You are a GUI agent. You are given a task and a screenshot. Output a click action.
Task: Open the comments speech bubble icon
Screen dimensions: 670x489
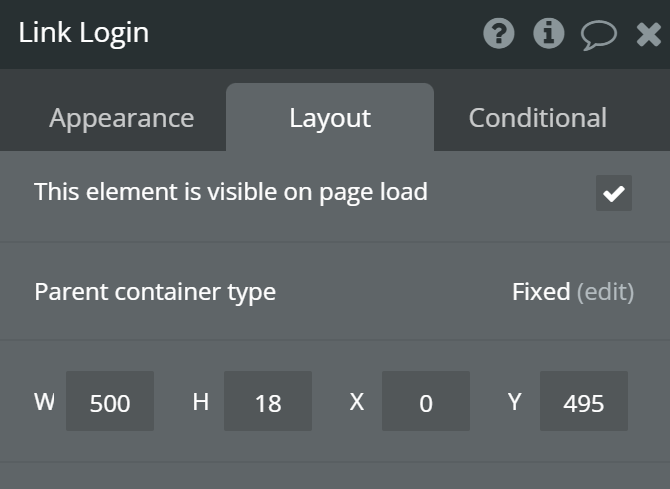[599, 35]
